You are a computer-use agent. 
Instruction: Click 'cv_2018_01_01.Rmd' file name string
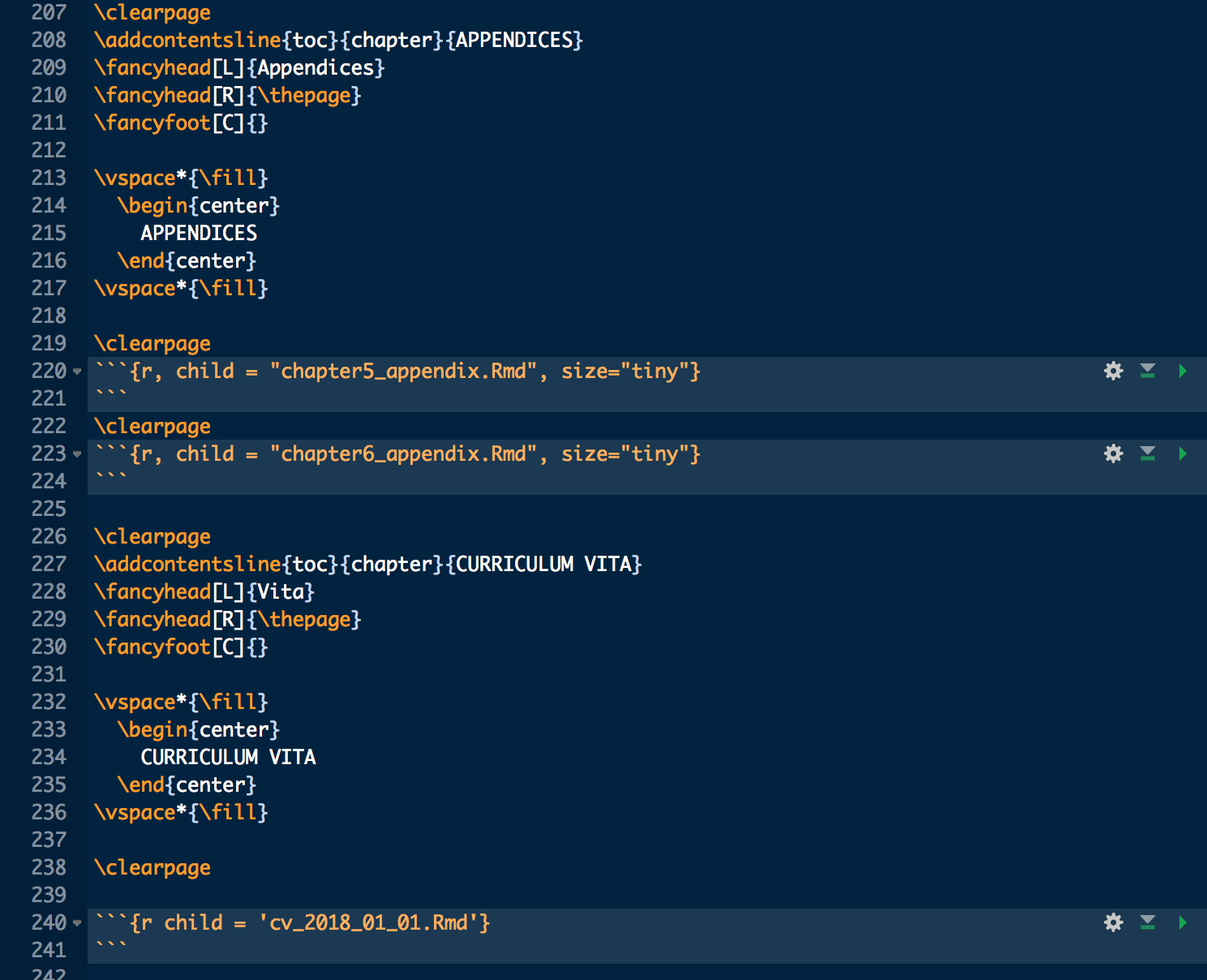(368, 922)
